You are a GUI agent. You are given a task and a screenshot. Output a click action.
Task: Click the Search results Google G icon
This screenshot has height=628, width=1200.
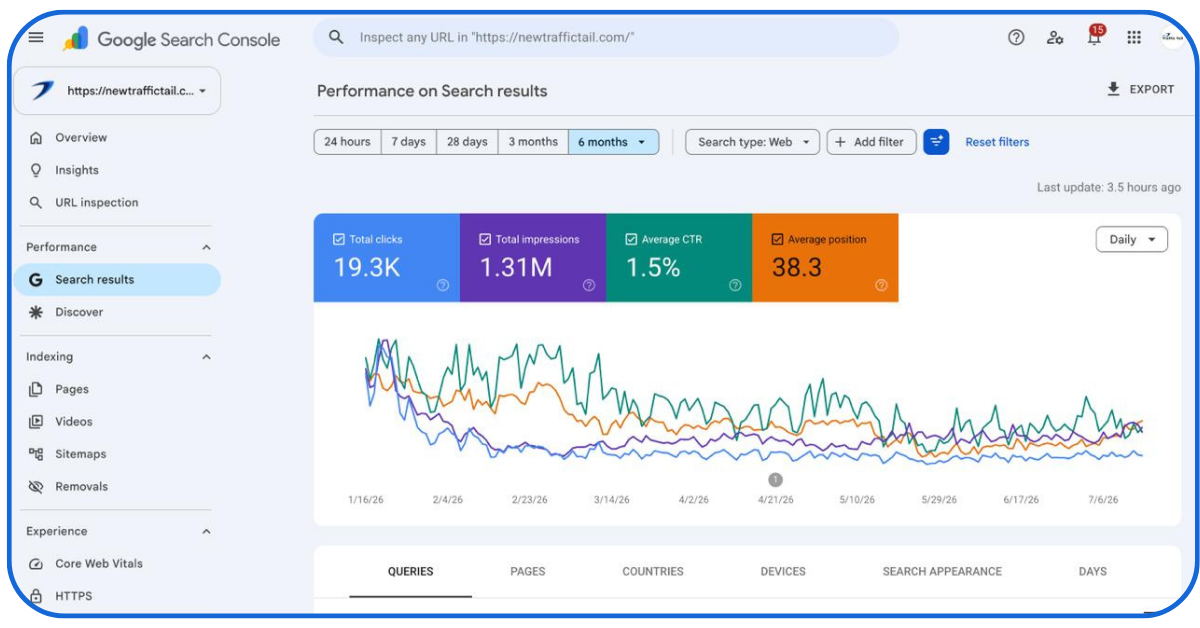36,280
